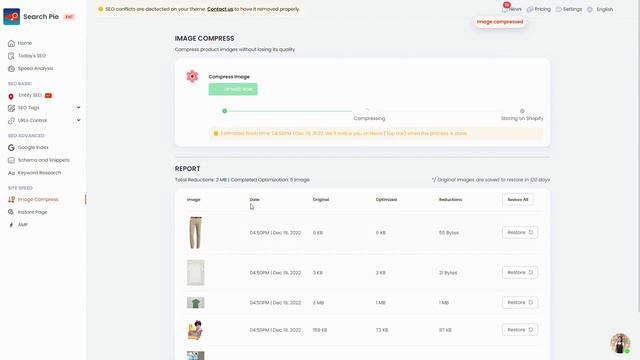
Task: Click the Speed Analysis gauge icon
Action: click(11, 69)
